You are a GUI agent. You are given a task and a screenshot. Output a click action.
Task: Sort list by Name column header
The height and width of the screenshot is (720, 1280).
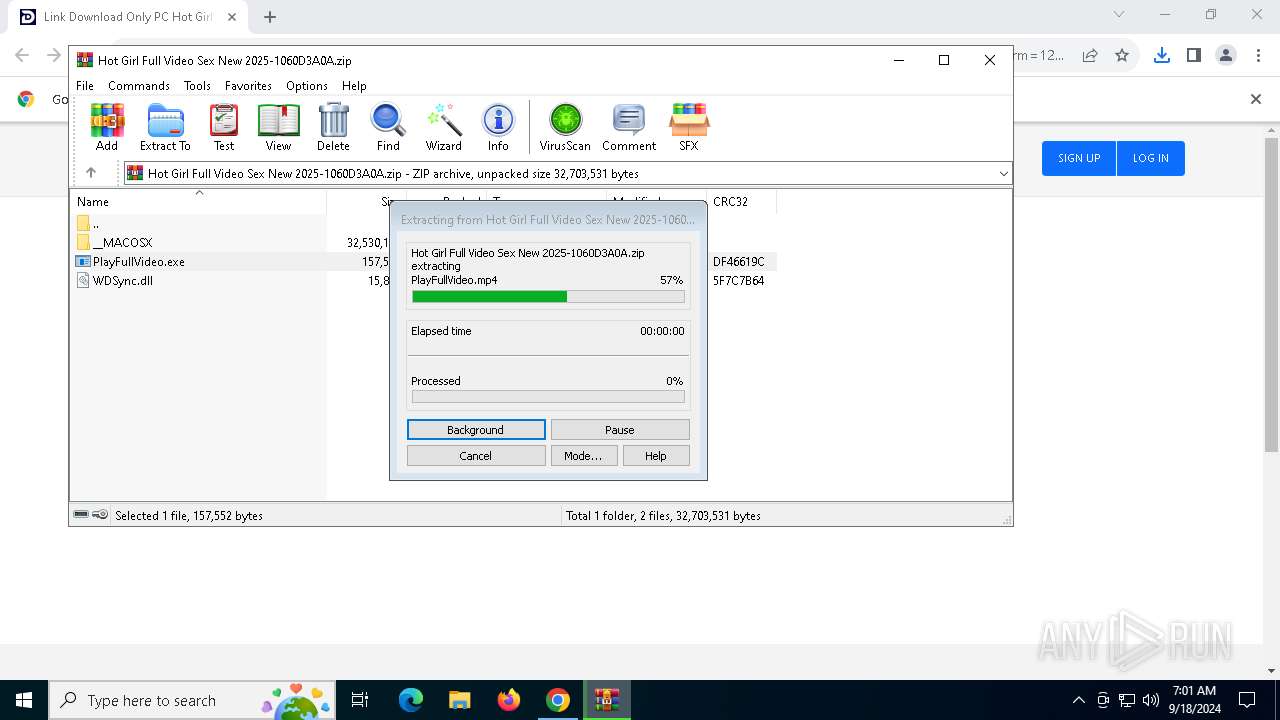[x=198, y=202]
